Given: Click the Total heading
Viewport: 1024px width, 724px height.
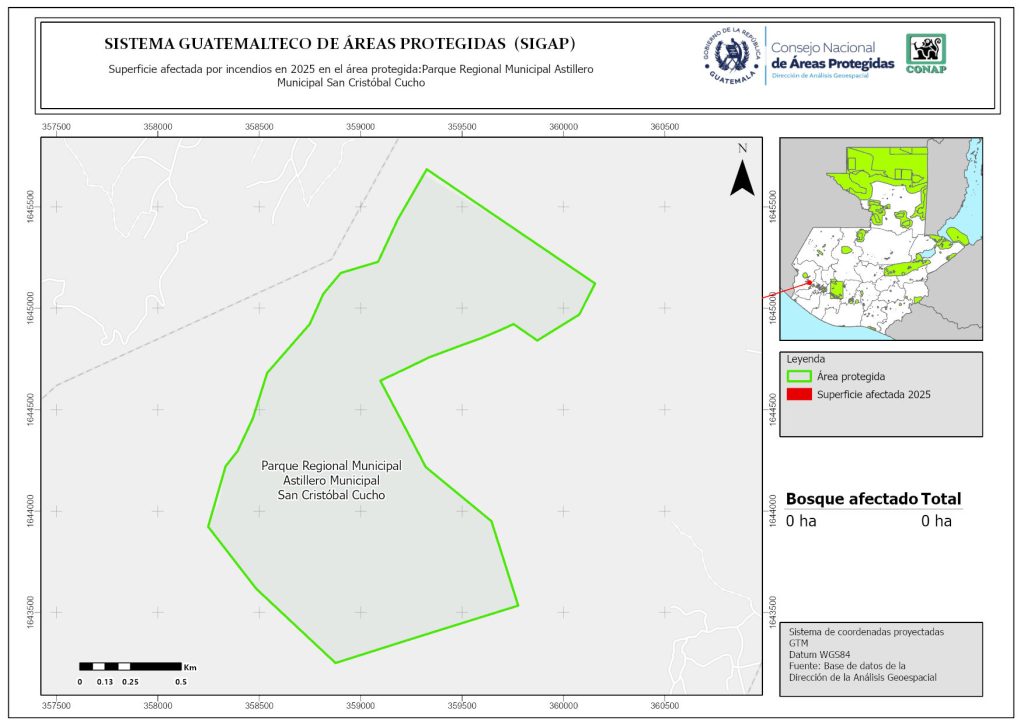Looking at the screenshot, I should point(942,499).
